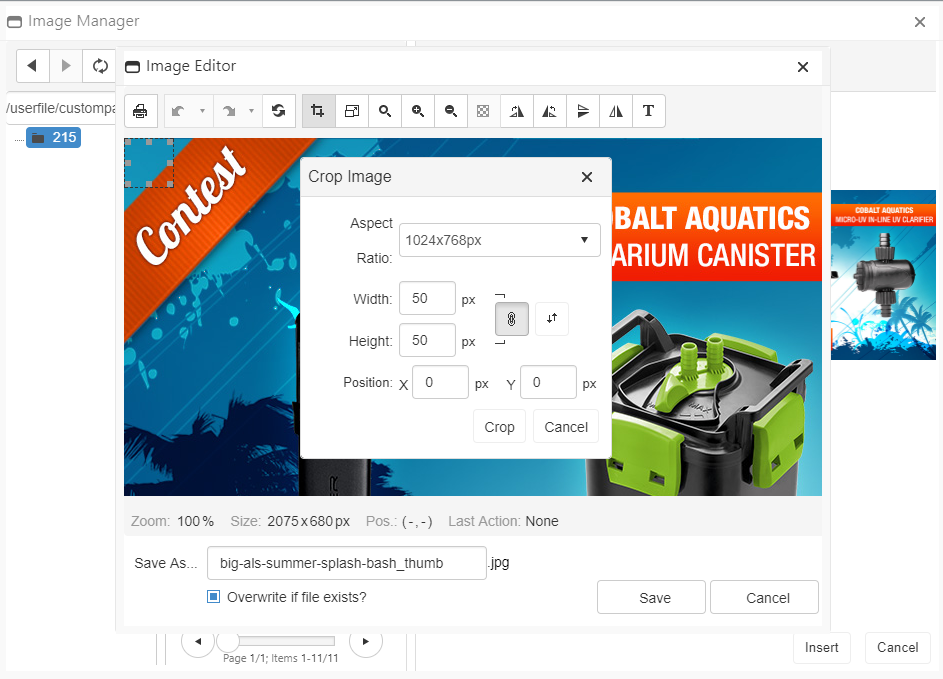
Task: Open the Redo history dropdown arrow
Action: (251, 111)
